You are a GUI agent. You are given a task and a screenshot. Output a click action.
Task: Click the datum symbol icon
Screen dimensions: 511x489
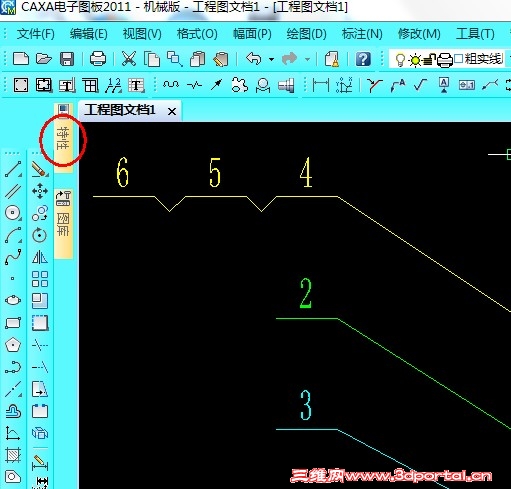444,85
